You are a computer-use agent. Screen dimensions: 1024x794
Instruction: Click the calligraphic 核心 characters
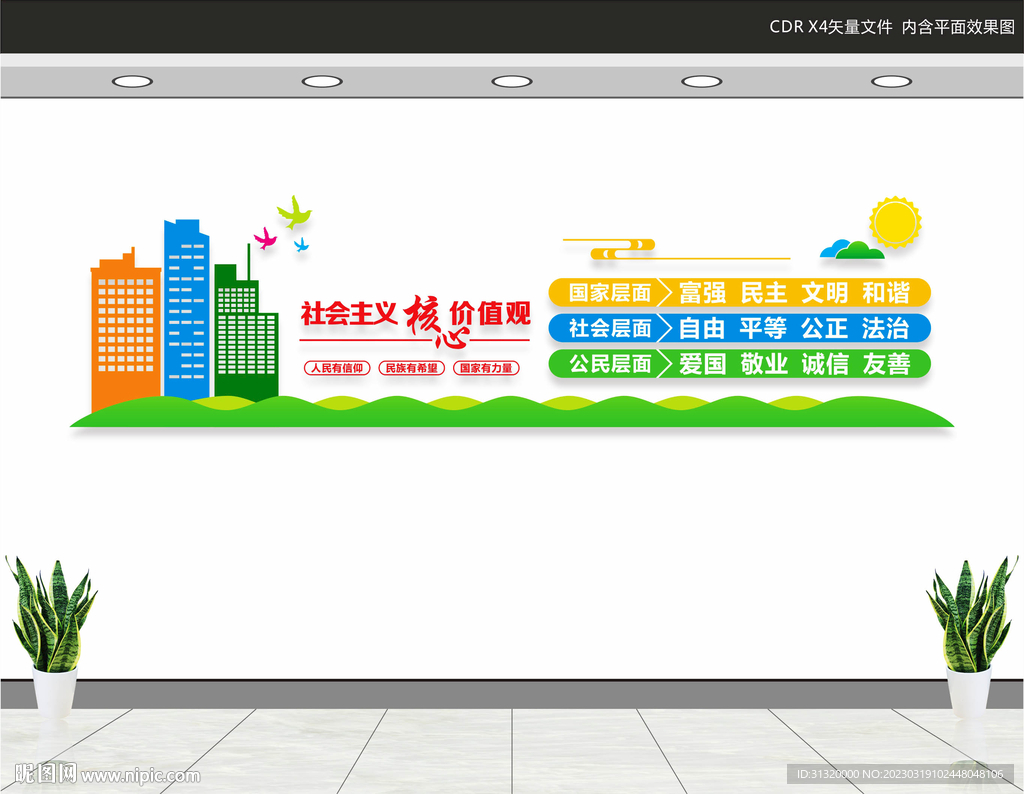435,321
